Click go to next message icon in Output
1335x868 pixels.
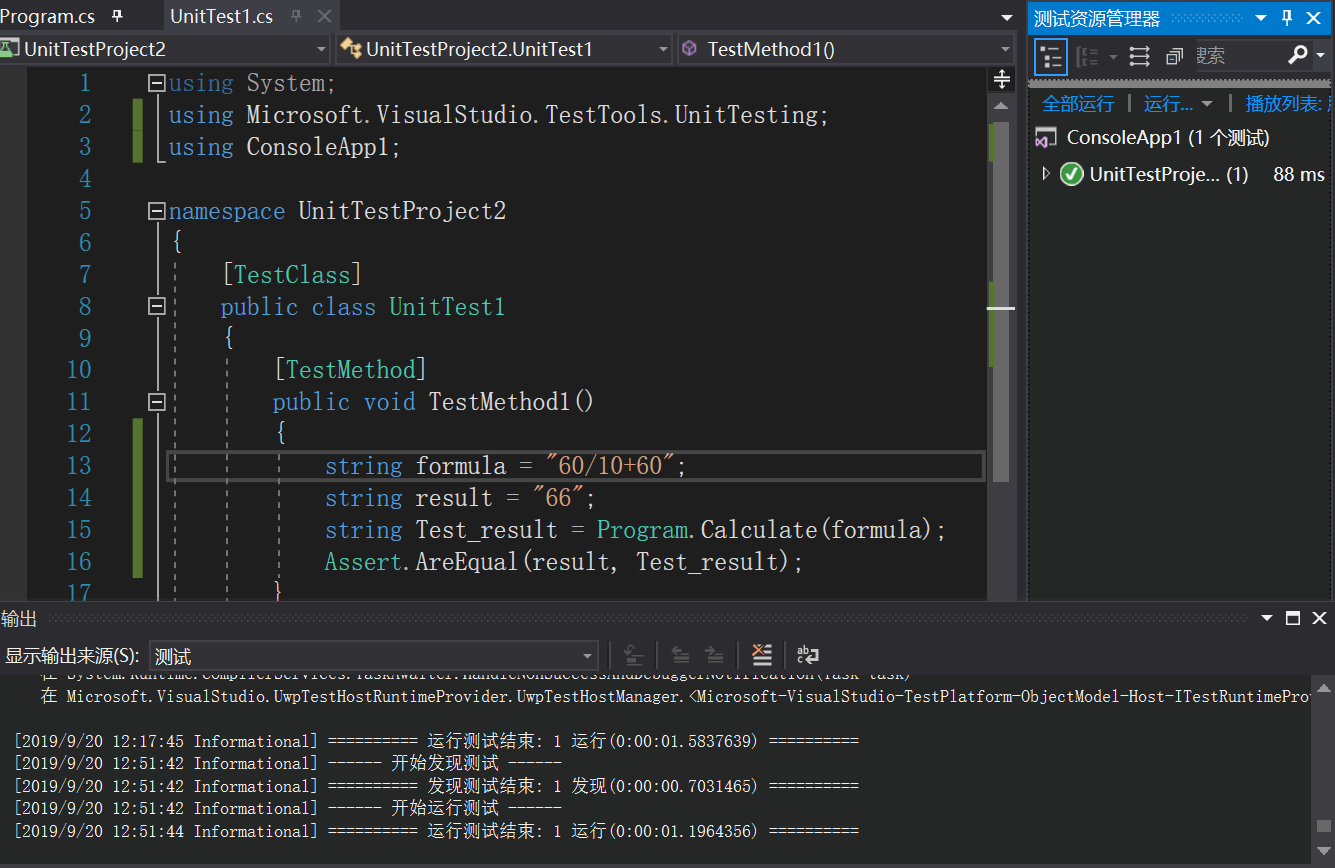pyautogui.click(x=714, y=655)
